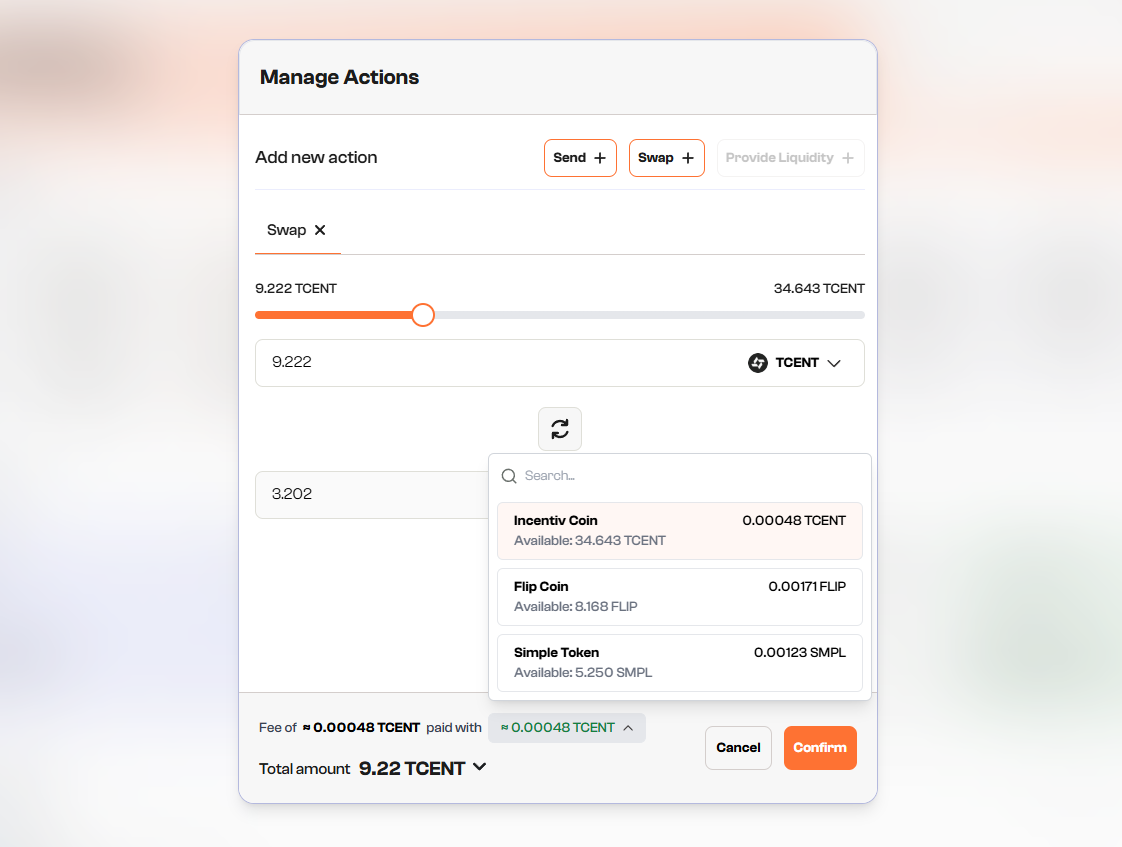
Task: Select Incentiv Coin from the list
Action: pos(679,531)
